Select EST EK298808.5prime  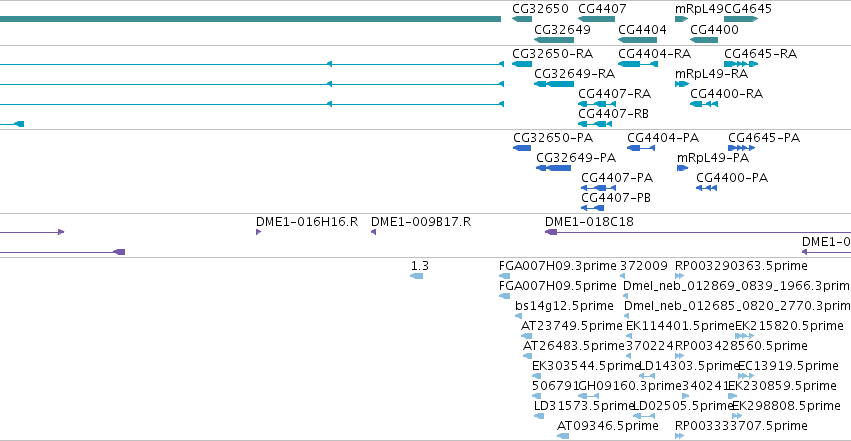786,406
